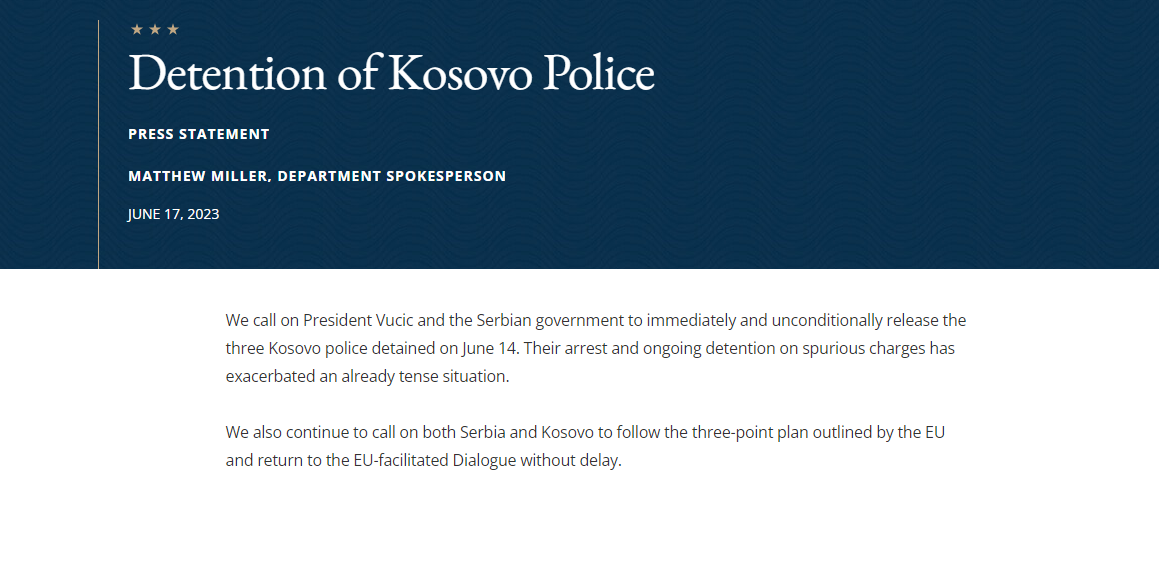Image resolution: width=1159 pixels, height=566 pixels.
Task: Click the middle gold star above the title
Action: 154,30
